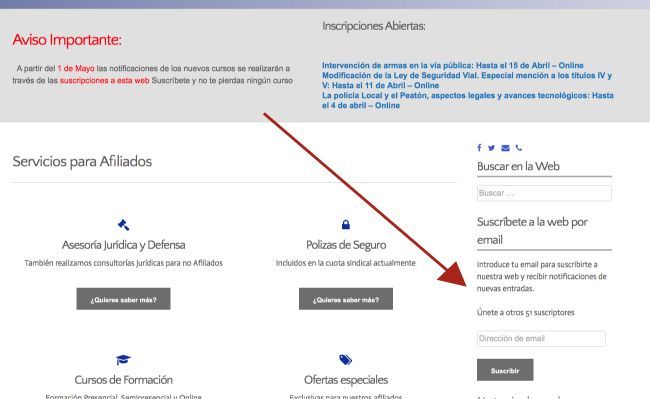650x399 pixels.
Task: Click the phone contact icon
Action: click(x=519, y=148)
